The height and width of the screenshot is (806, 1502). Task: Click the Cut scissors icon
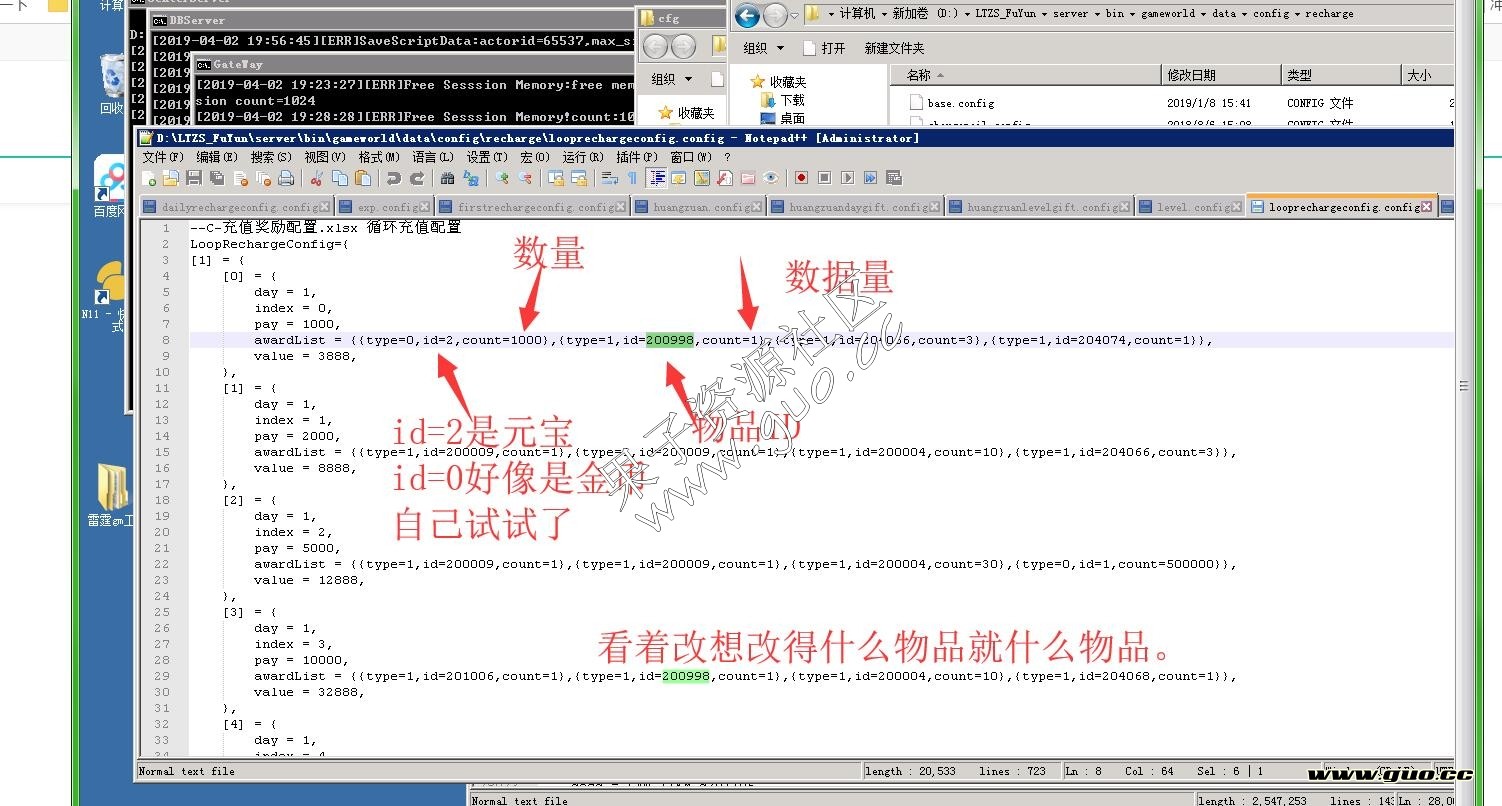pos(317,178)
